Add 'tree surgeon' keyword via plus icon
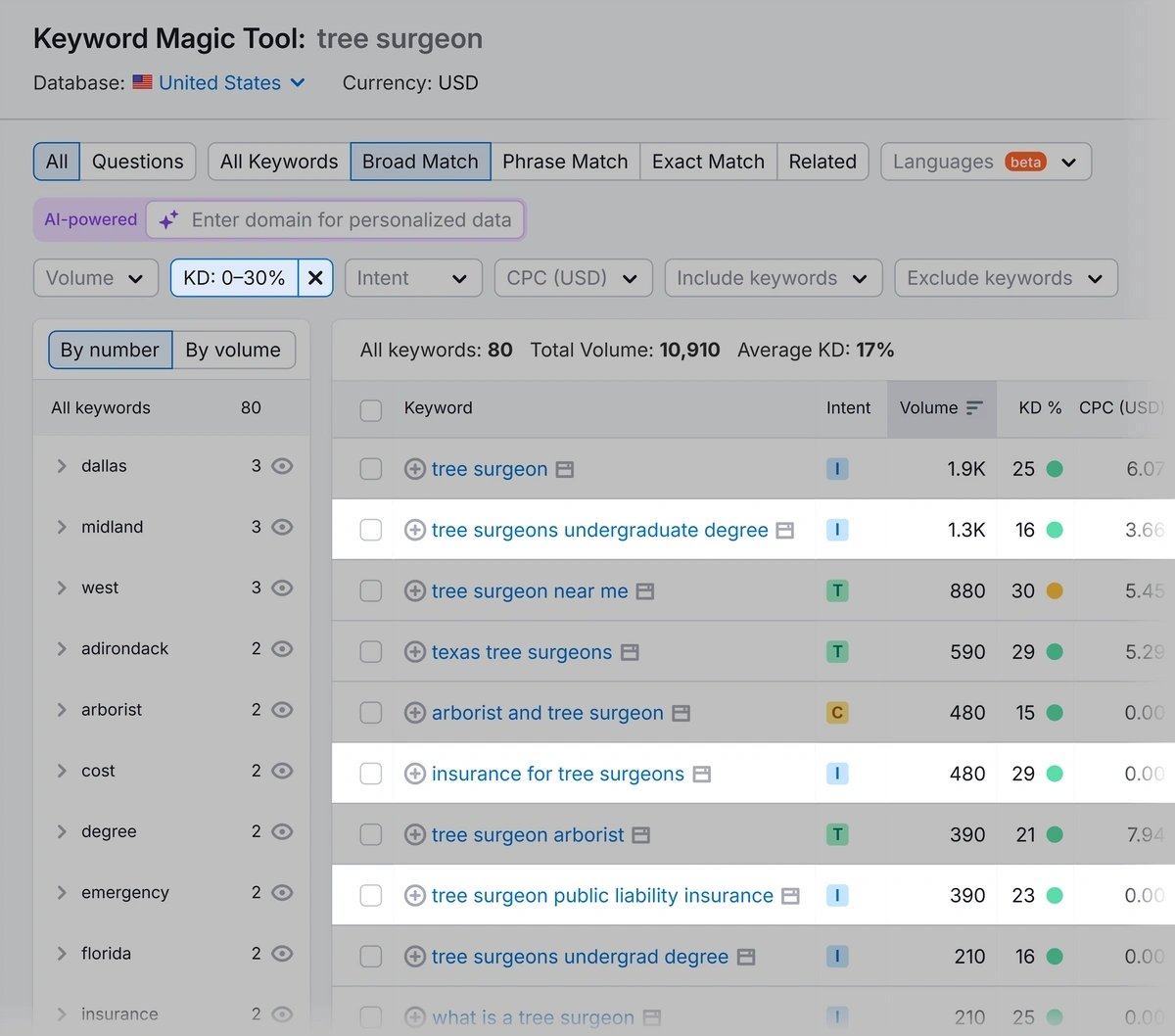This screenshot has width=1175, height=1036. coord(415,469)
